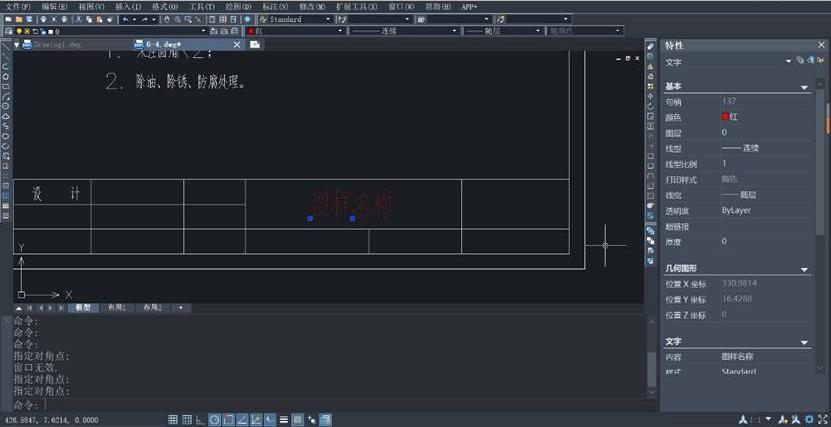Click the quick select icon in 特性 panel header
The height and width of the screenshot is (427, 831).
point(820,61)
